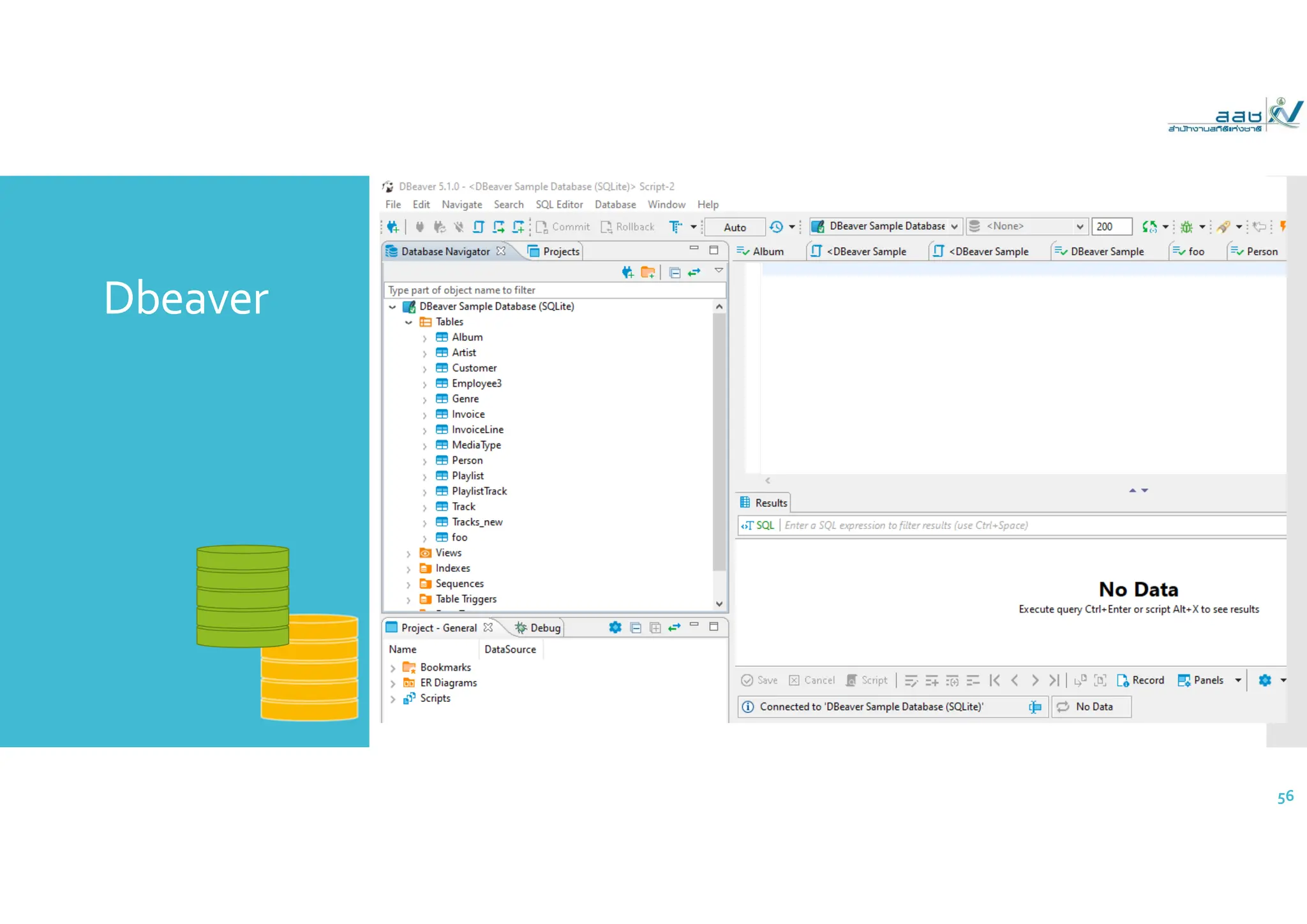This screenshot has width=1307, height=924.
Task: Click the Rollback button
Action: (627, 227)
